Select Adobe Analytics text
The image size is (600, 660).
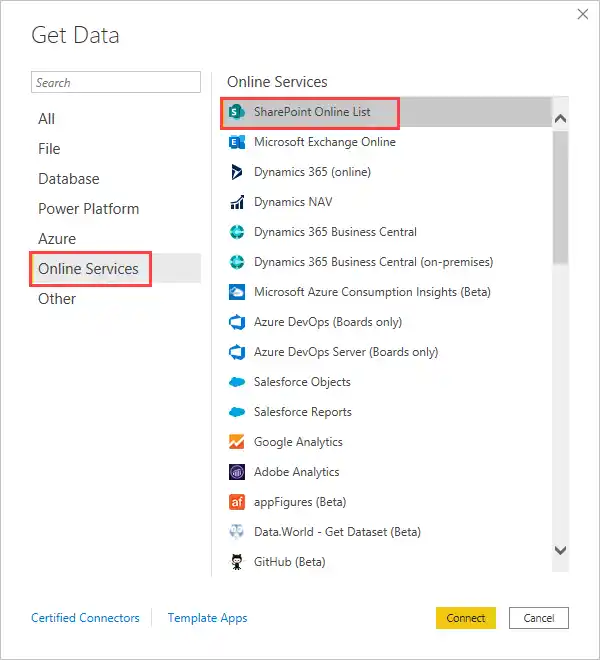click(296, 472)
